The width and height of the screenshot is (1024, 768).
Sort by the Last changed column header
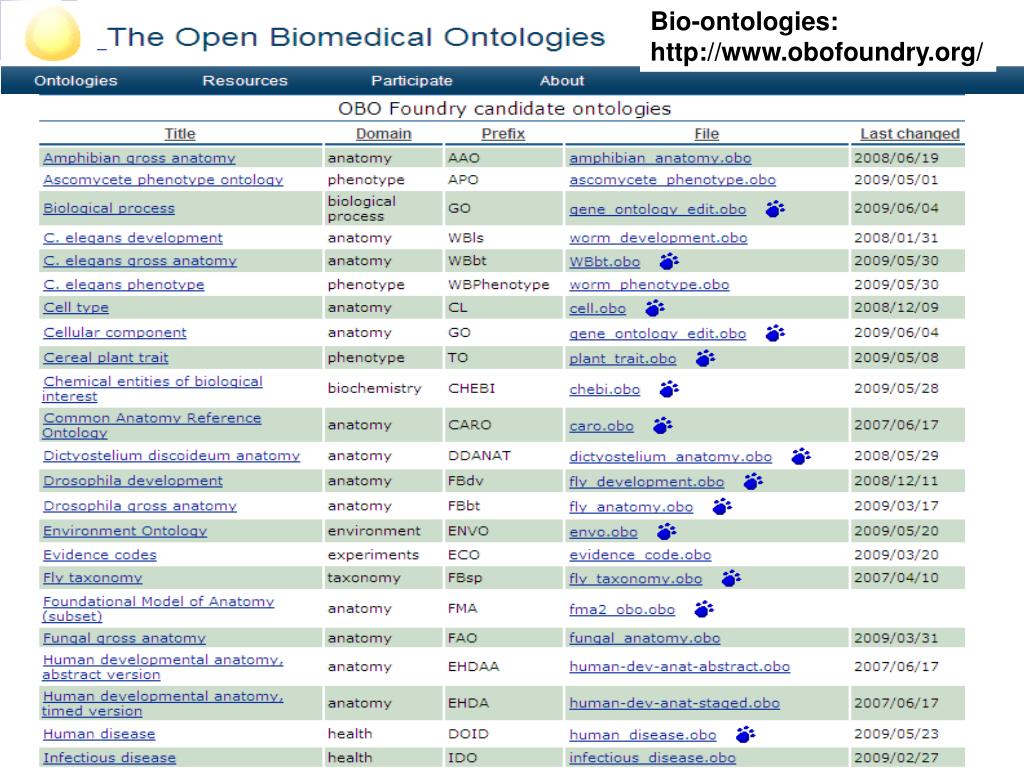[x=910, y=133]
